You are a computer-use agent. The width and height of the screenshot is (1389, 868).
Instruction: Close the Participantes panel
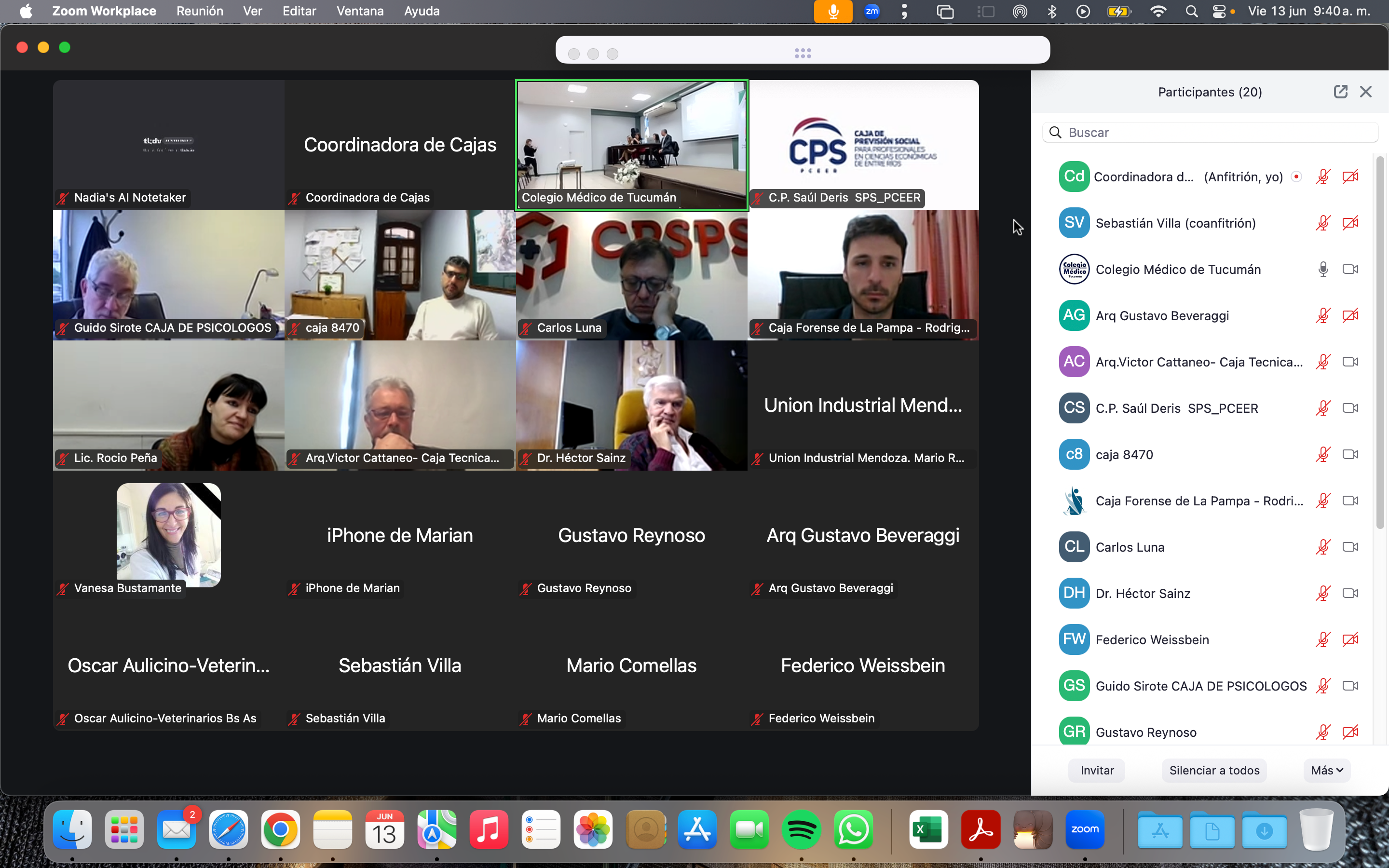pos(1365,92)
